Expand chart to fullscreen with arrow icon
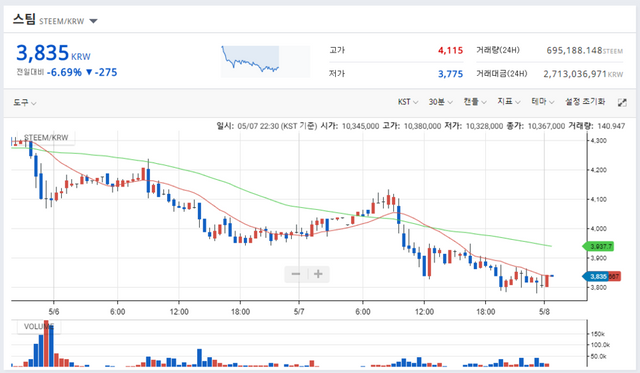The height and width of the screenshot is (373, 640). point(622,102)
